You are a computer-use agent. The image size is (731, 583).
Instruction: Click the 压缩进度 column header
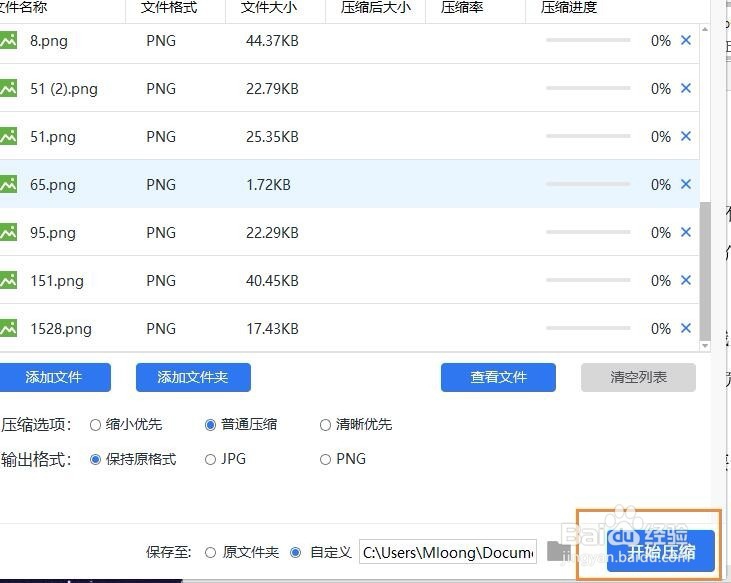(569, 8)
